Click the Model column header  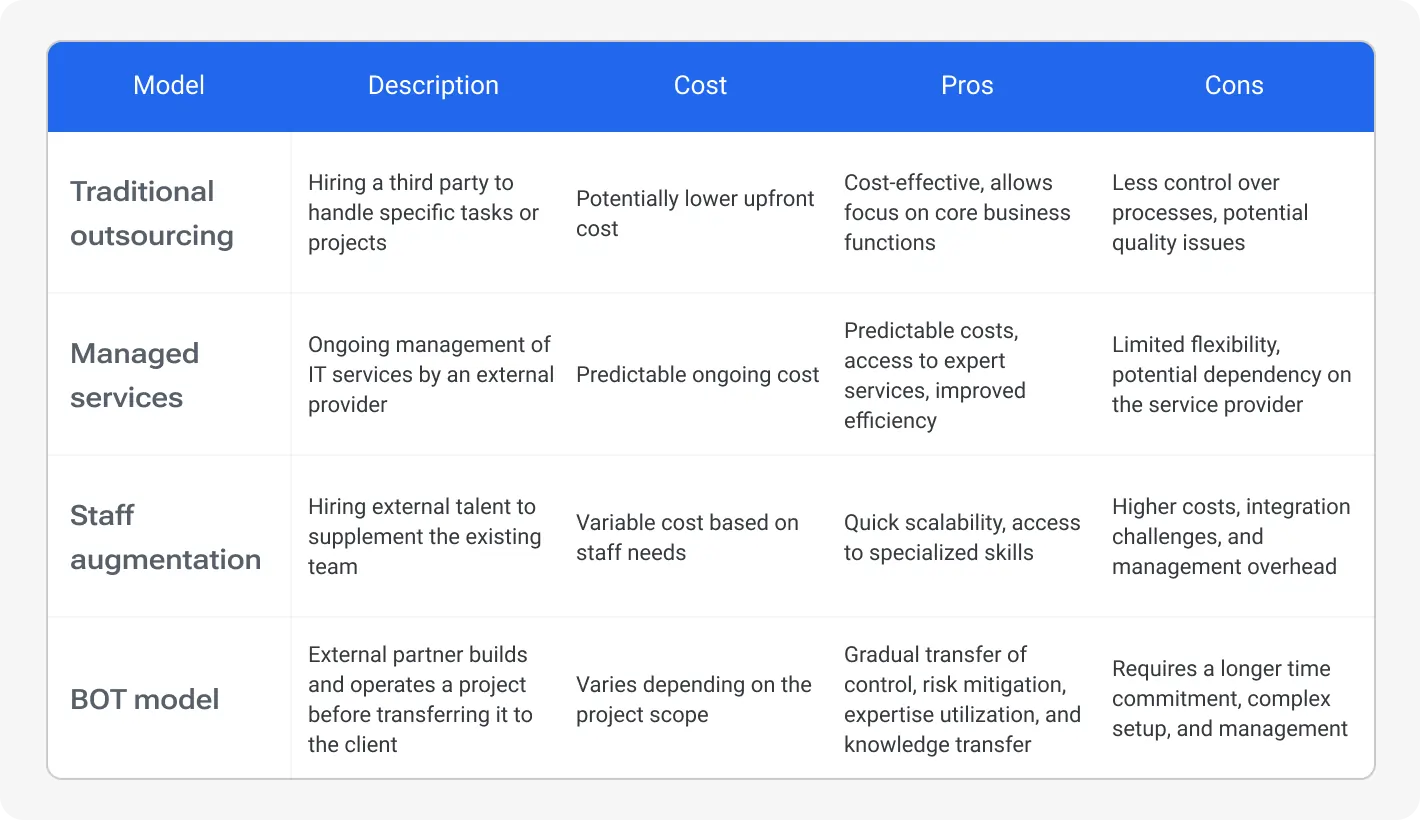pyautogui.click(x=168, y=85)
